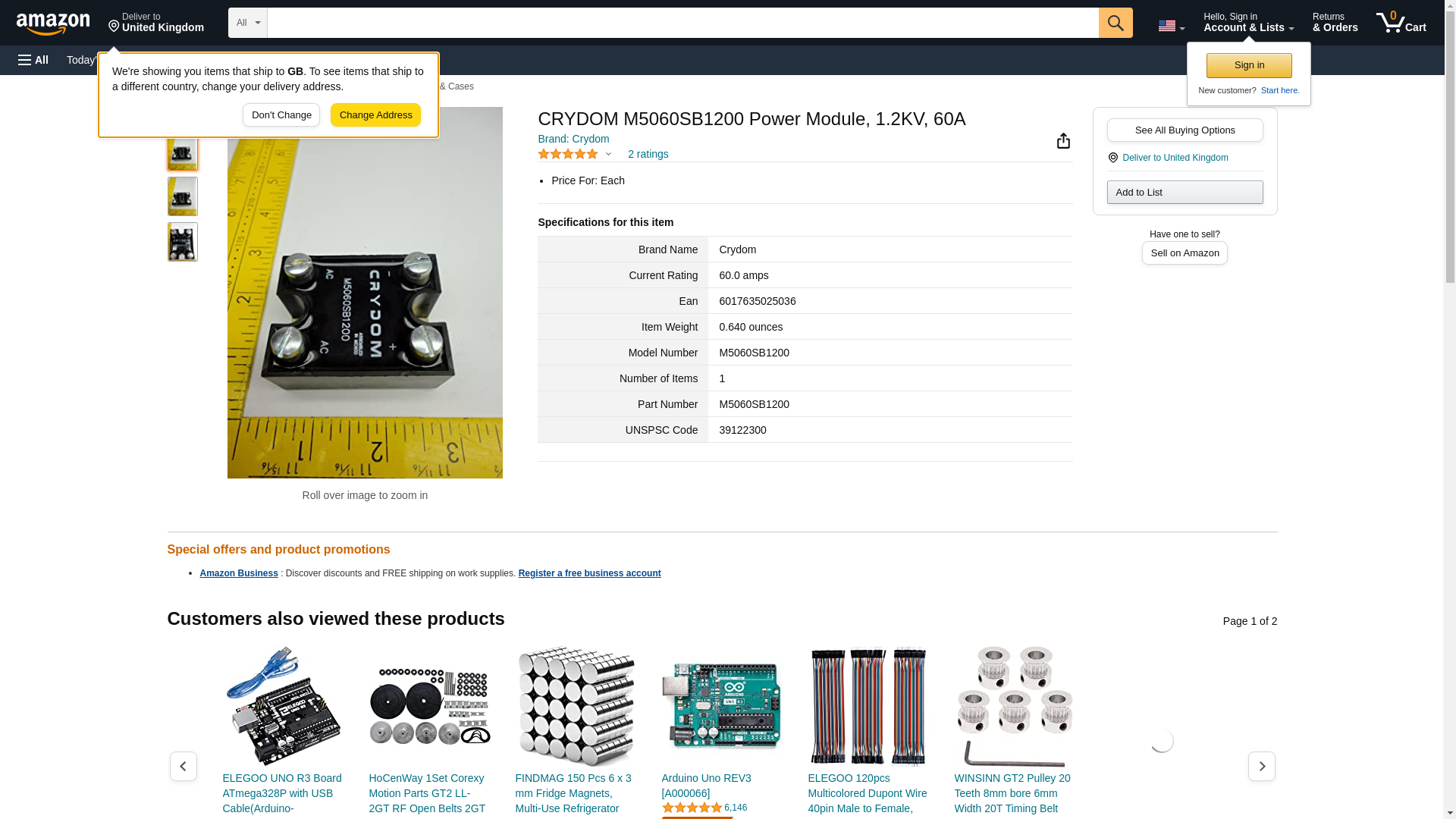This screenshot has width=1456, height=819.
Task: Open Returns & Orders
Action: tap(1335, 23)
